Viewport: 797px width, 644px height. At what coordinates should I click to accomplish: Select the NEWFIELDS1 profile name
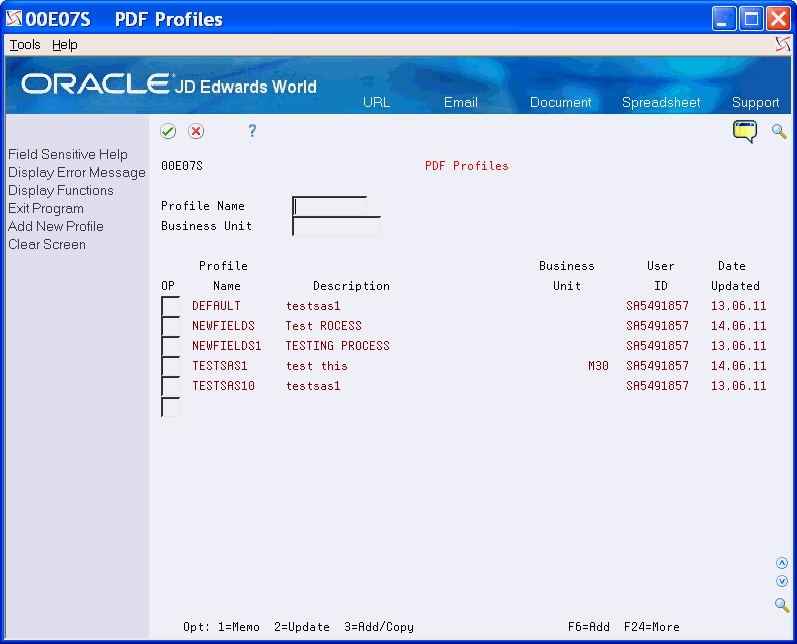point(226,346)
